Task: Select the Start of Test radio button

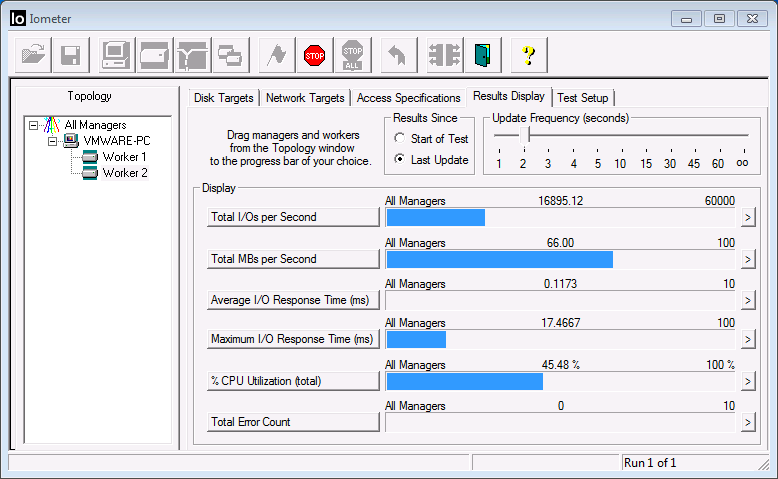Action: pos(400,139)
